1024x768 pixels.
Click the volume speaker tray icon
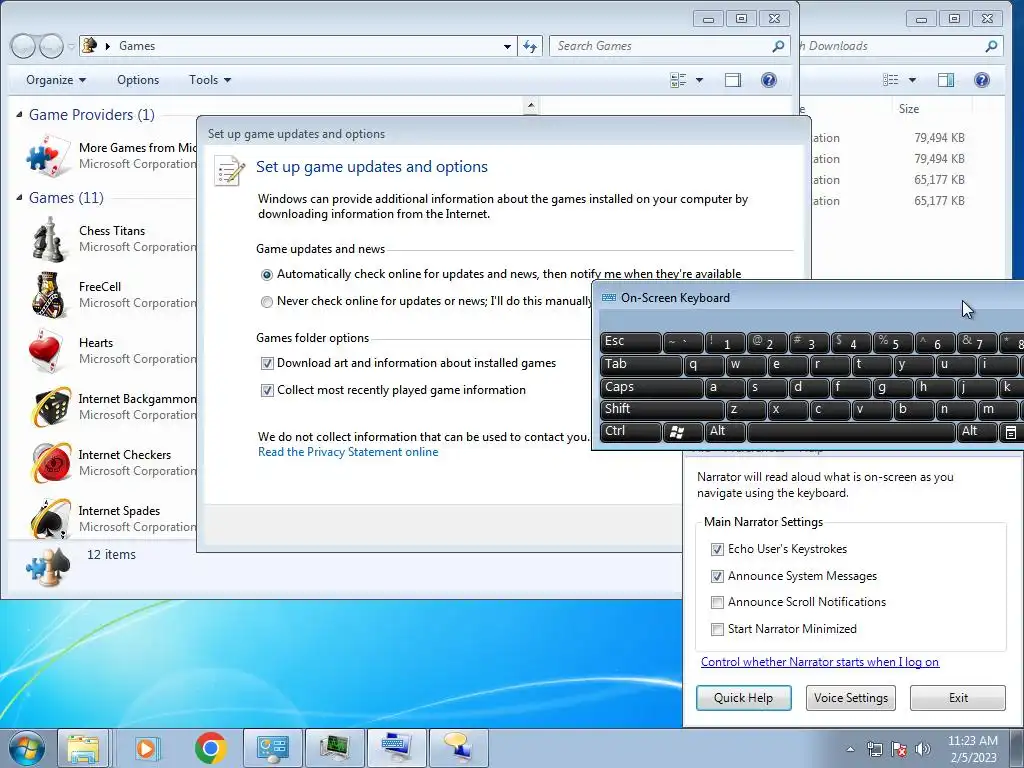tap(923, 749)
